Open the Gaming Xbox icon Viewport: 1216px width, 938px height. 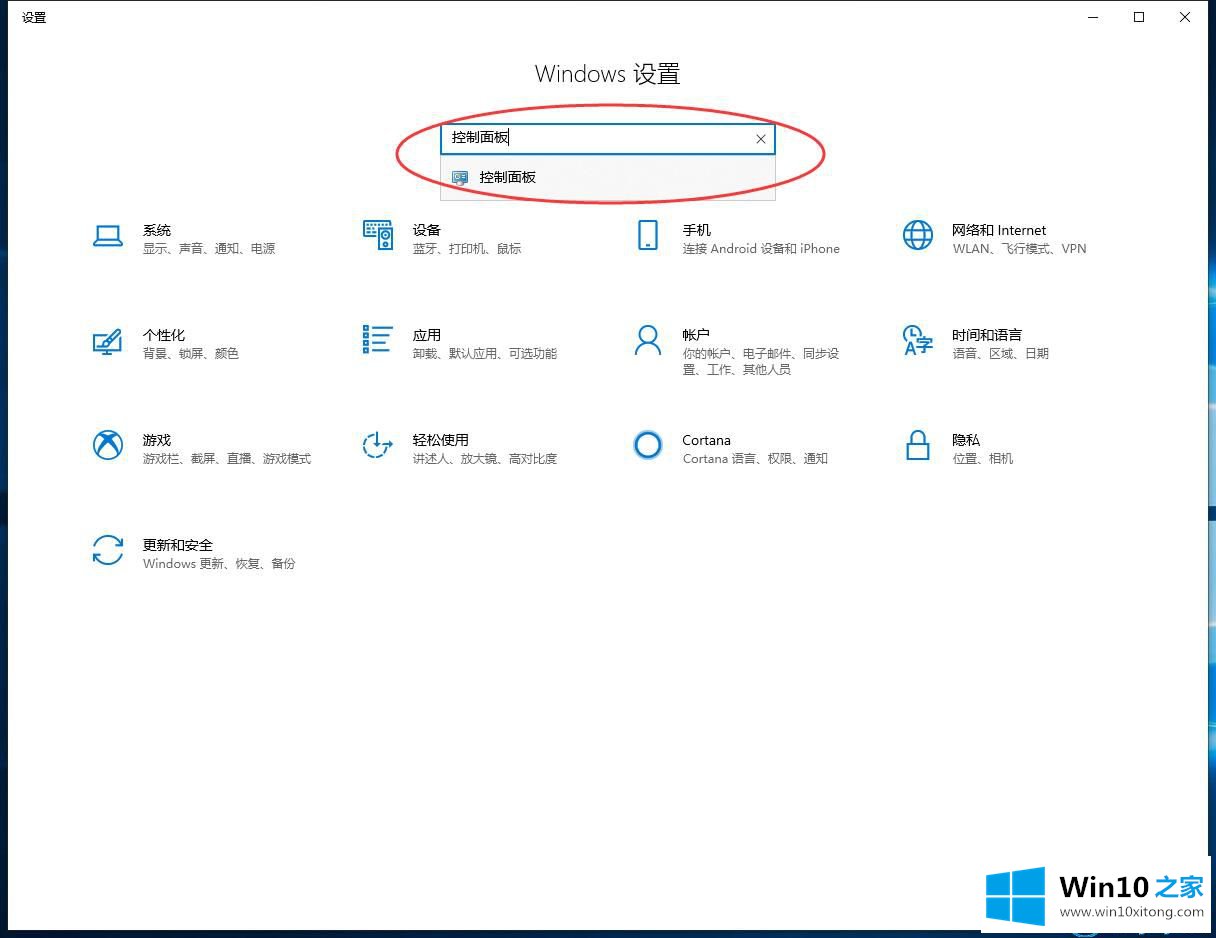(108, 445)
